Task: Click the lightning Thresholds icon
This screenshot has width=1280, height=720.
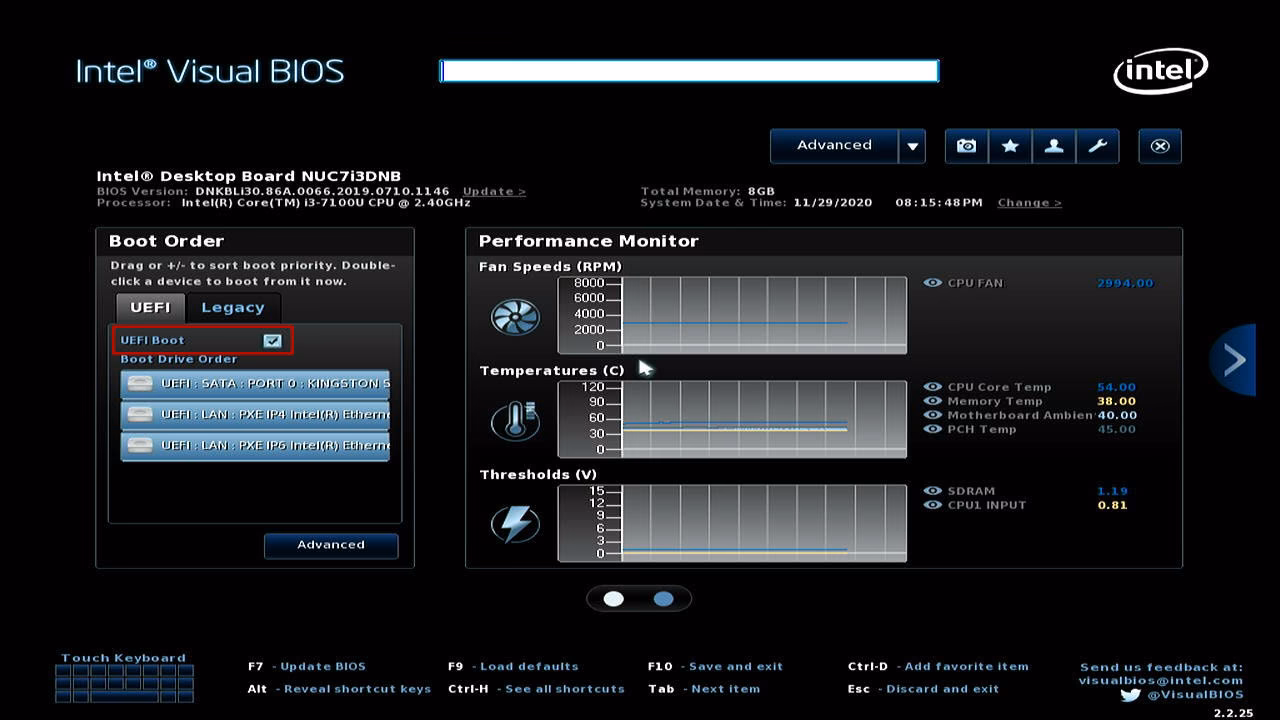Action: pos(514,523)
